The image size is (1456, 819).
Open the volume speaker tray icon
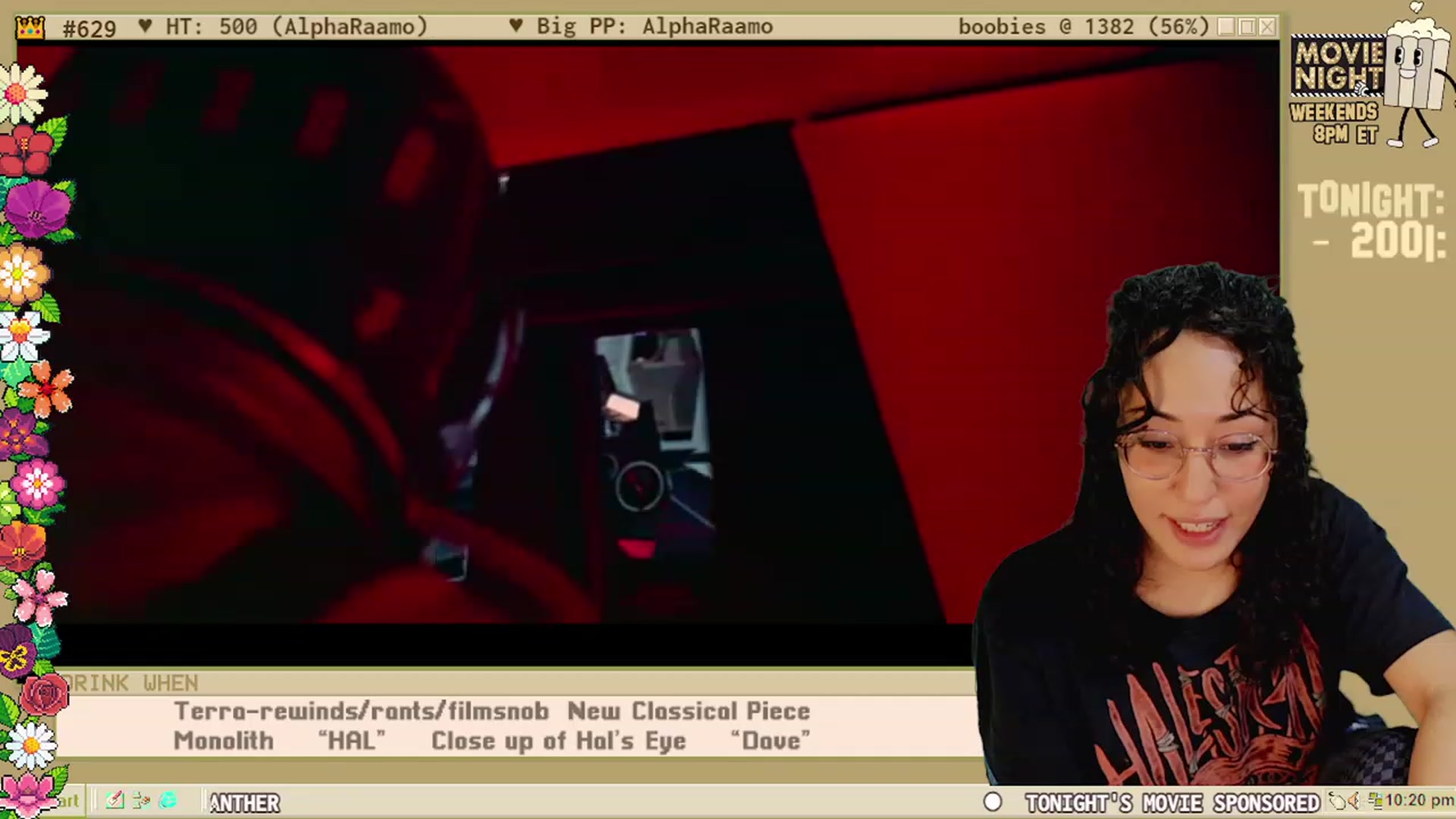[1354, 801]
